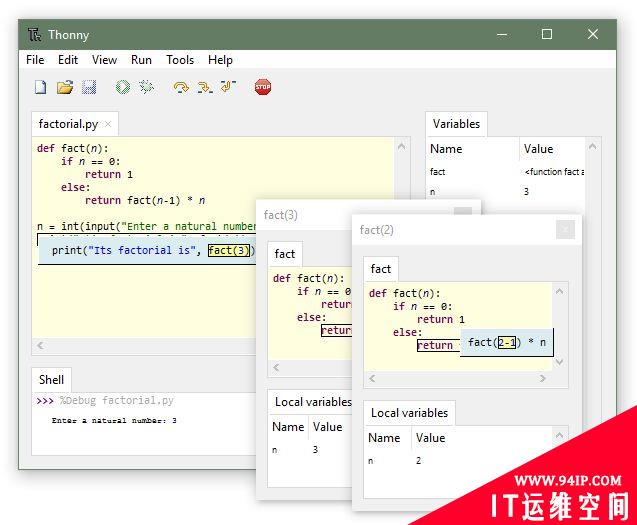Screen dimensions: 637x525
Task: Click the 'def fact(n):' line in main editor
Action: click(x=73, y=148)
